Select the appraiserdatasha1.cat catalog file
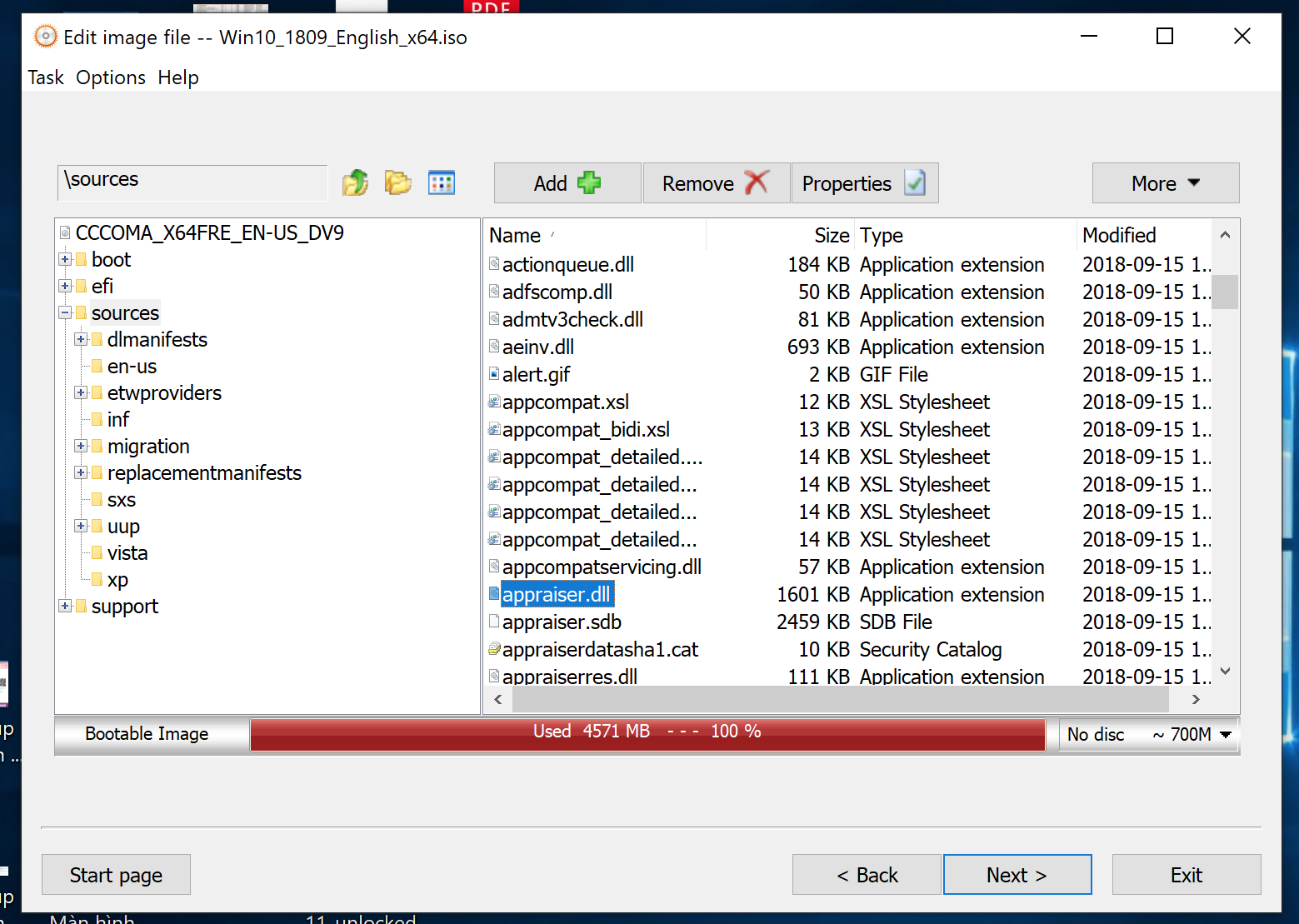This screenshot has width=1299, height=924. 600,649
